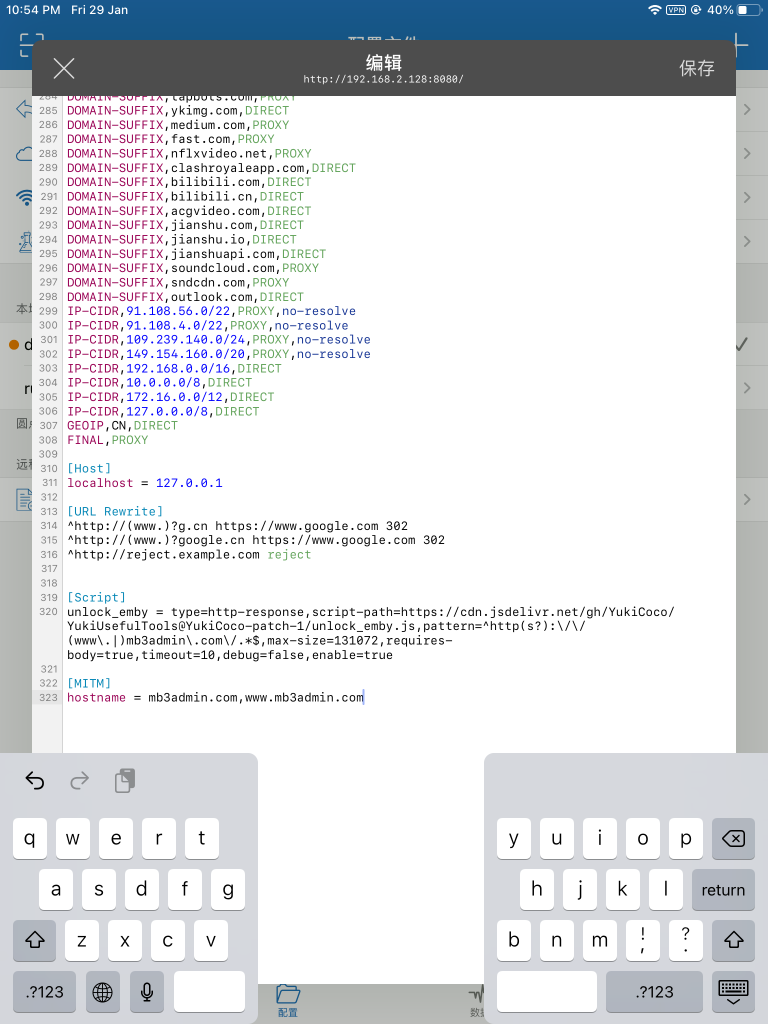Tap the keyboard undo arrow icon
The image size is (768, 1024).
[35, 781]
